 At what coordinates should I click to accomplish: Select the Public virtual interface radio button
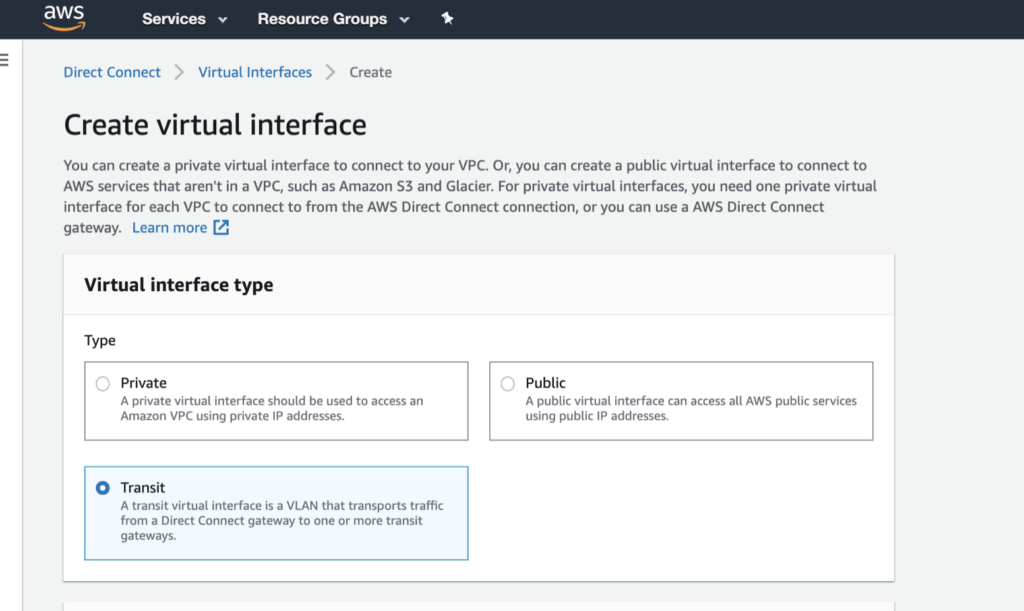[508, 383]
